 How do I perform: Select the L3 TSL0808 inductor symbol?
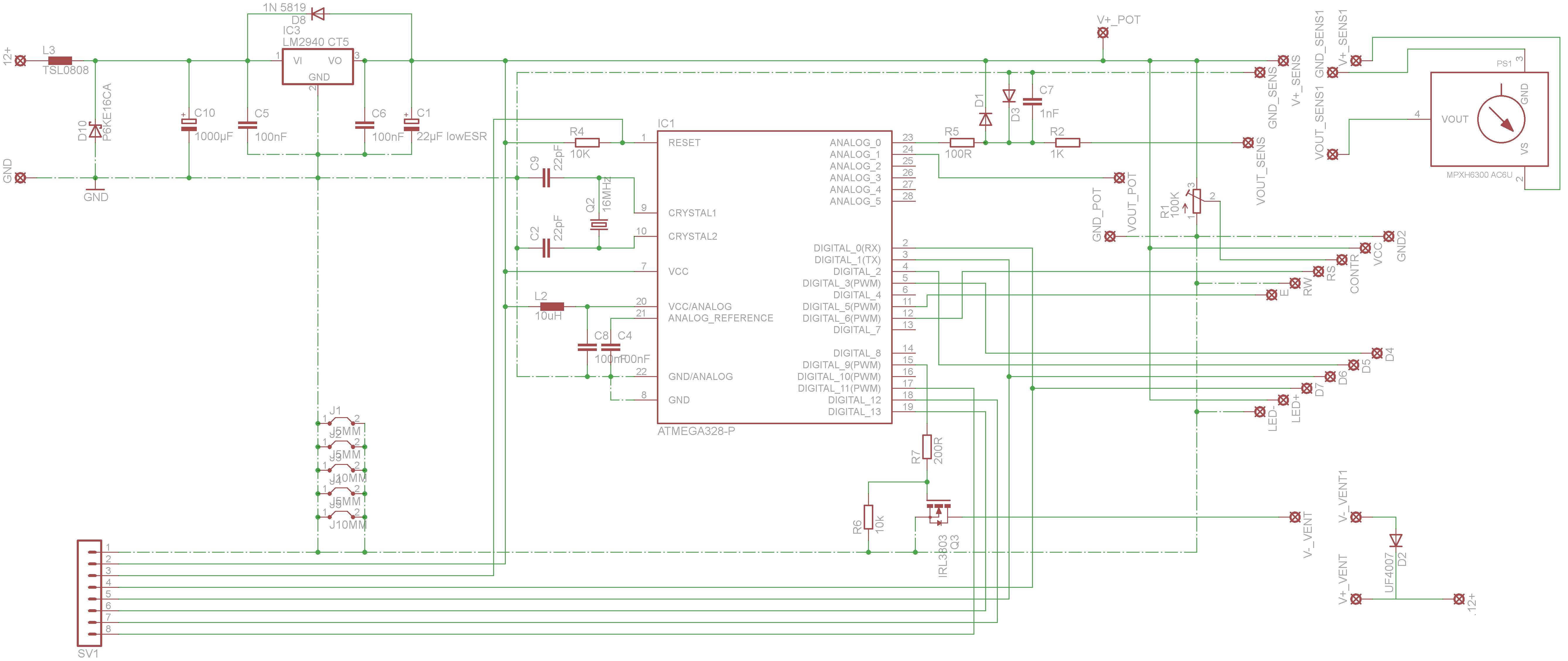[60, 61]
